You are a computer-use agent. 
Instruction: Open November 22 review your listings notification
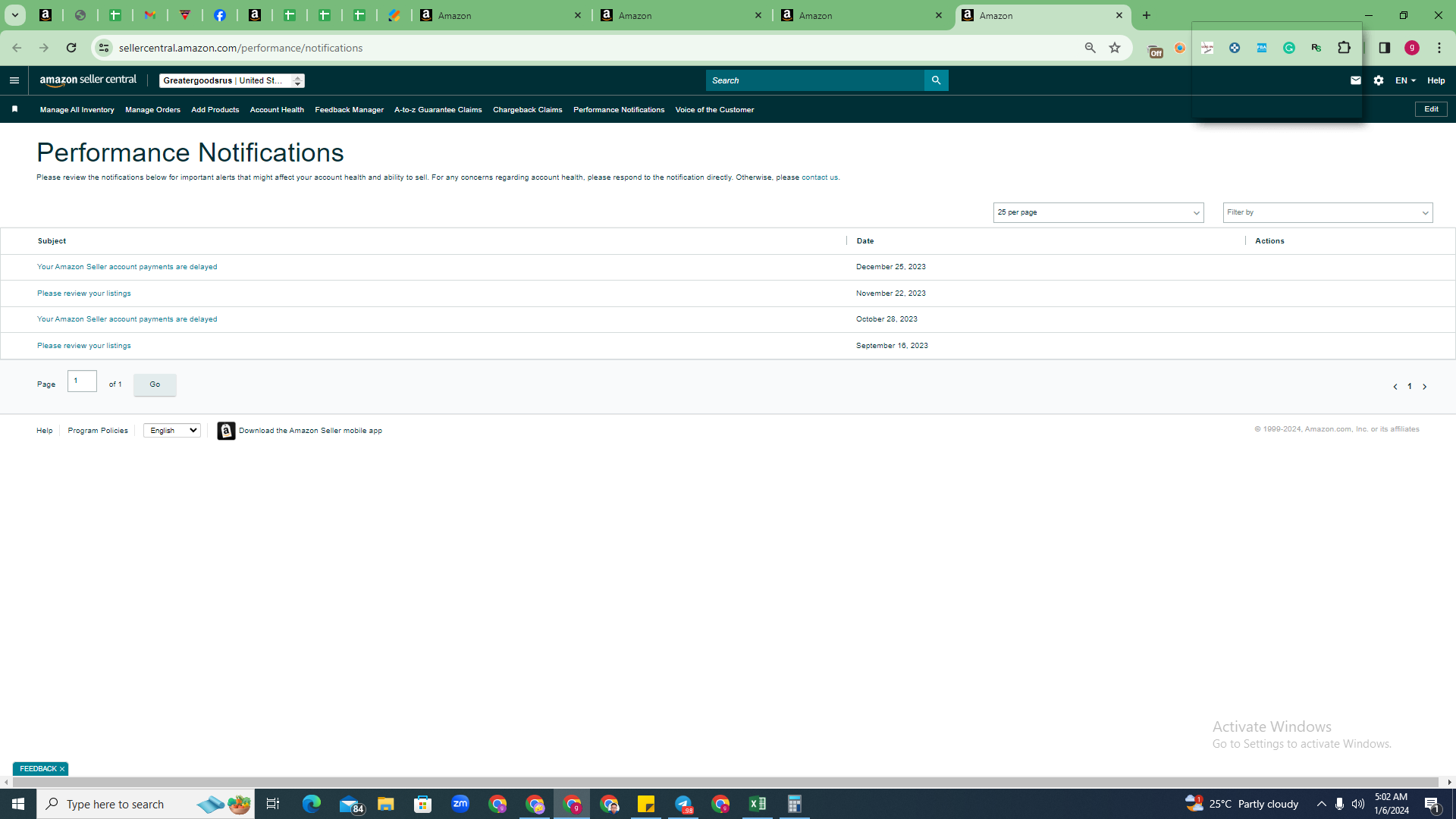pyautogui.click(x=83, y=293)
